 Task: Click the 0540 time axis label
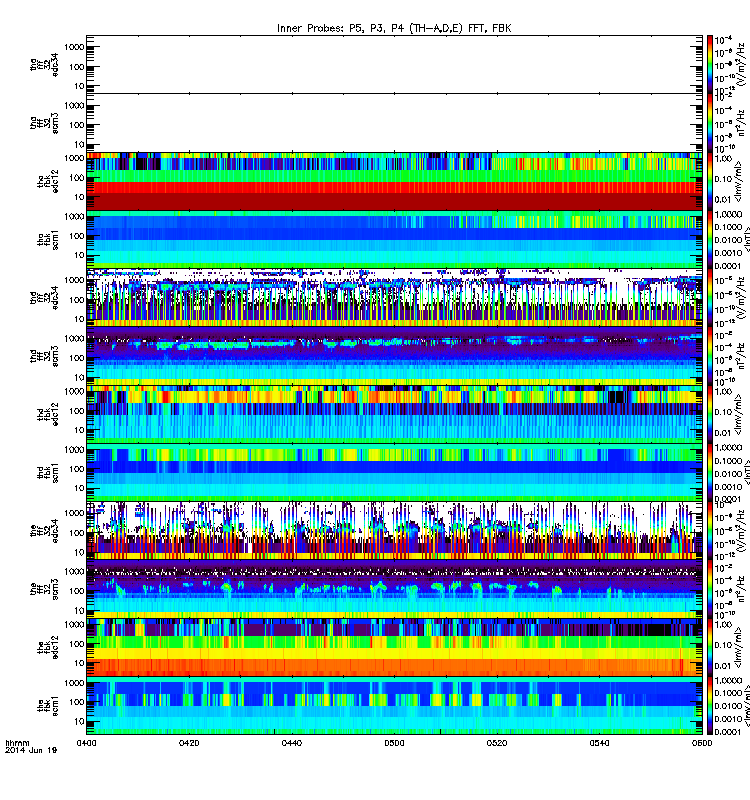(x=599, y=743)
